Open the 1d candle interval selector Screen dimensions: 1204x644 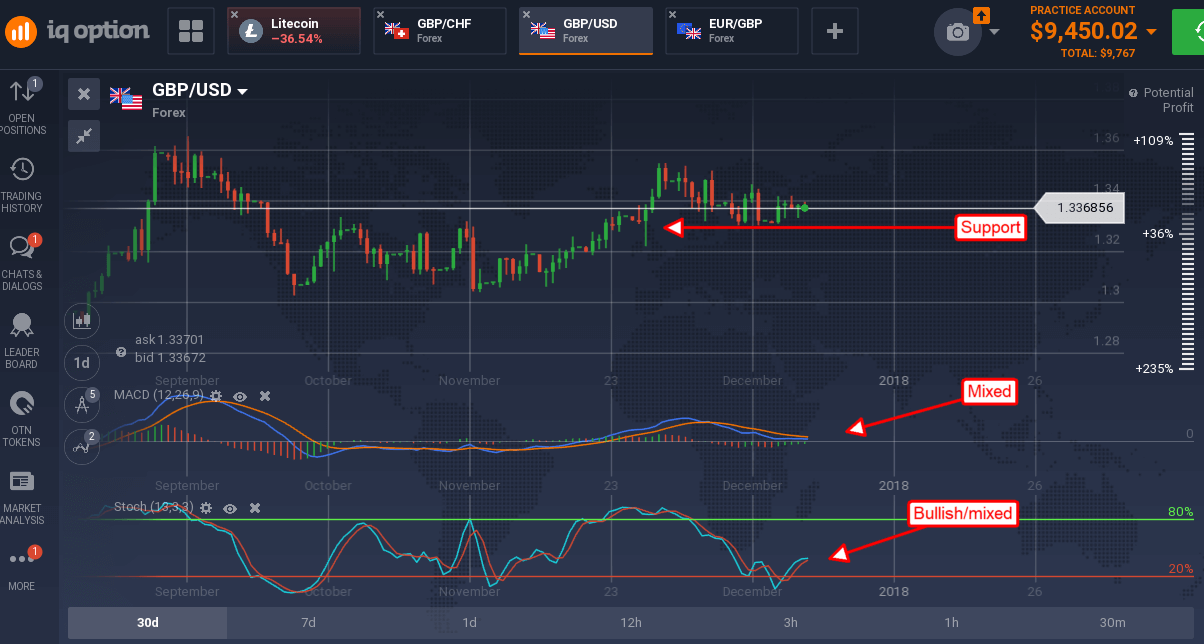pyautogui.click(x=82, y=363)
